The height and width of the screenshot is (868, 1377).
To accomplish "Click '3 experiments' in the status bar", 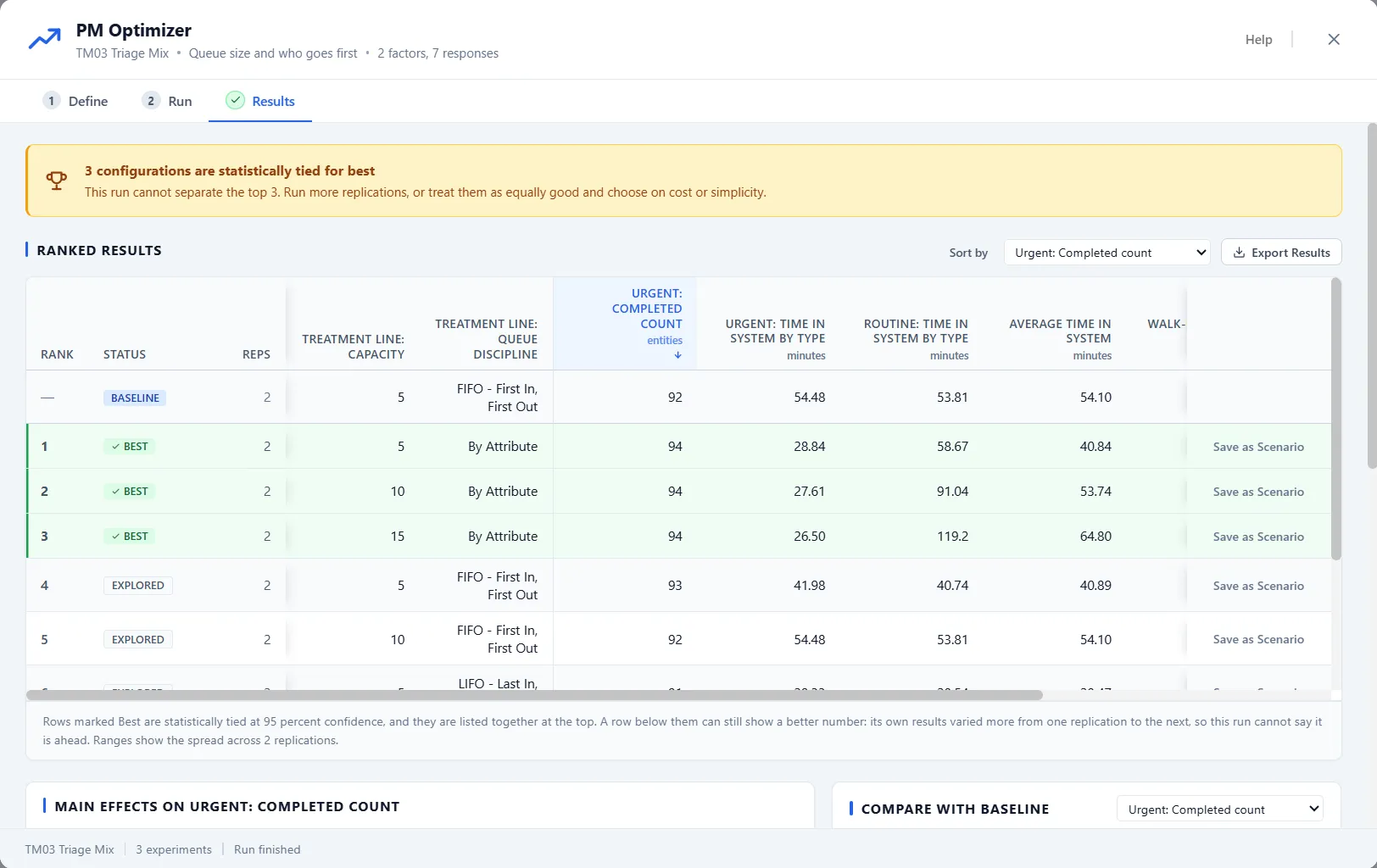I will (174, 849).
